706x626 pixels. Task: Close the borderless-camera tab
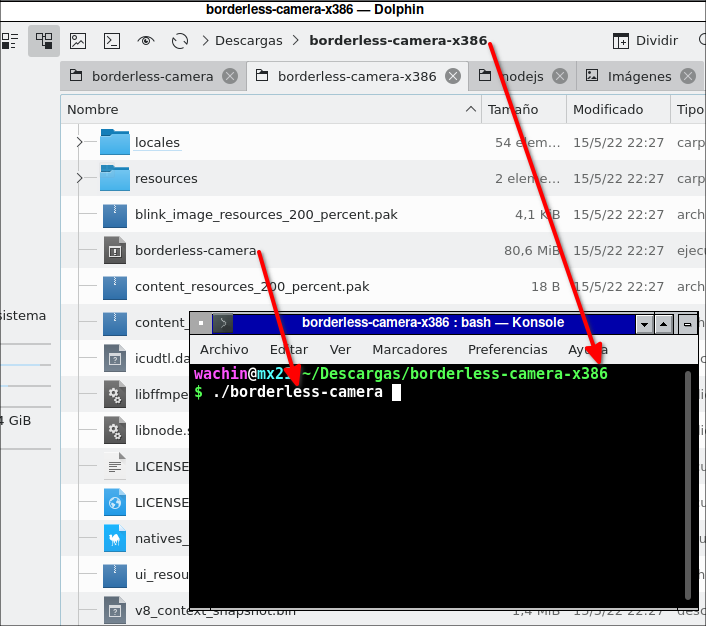(230, 76)
